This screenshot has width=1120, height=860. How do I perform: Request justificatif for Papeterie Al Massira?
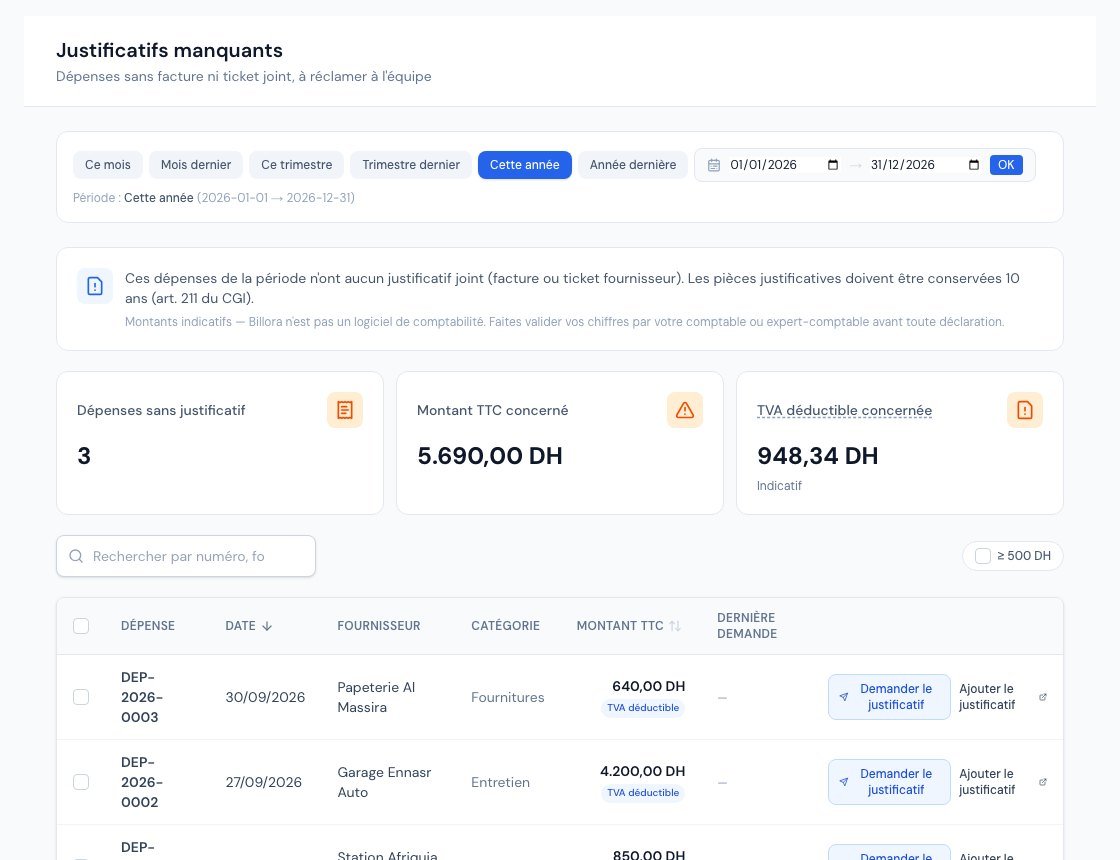pyautogui.click(x=889, y=697)
